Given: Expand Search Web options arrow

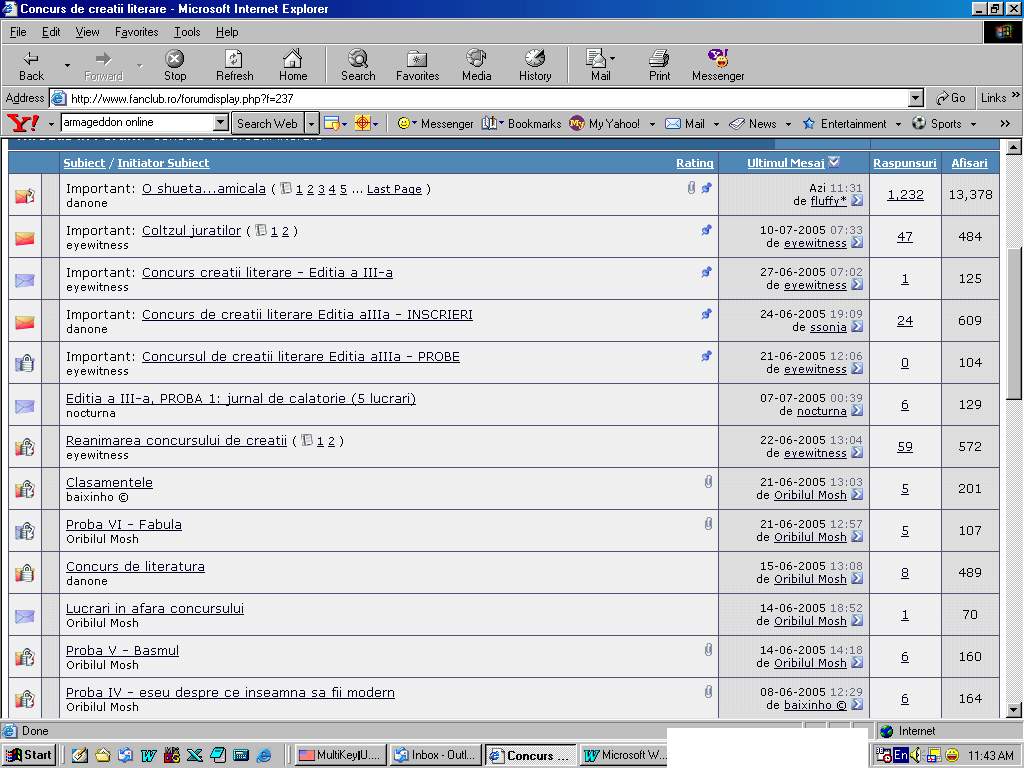Looking at the screenshot, I should pos(311,123).
